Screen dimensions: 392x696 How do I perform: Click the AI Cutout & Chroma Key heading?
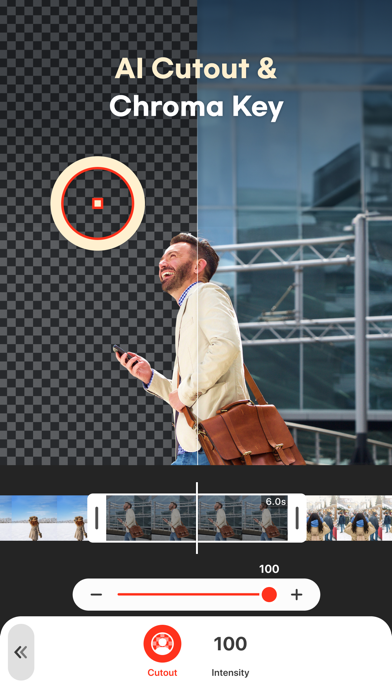196,88
